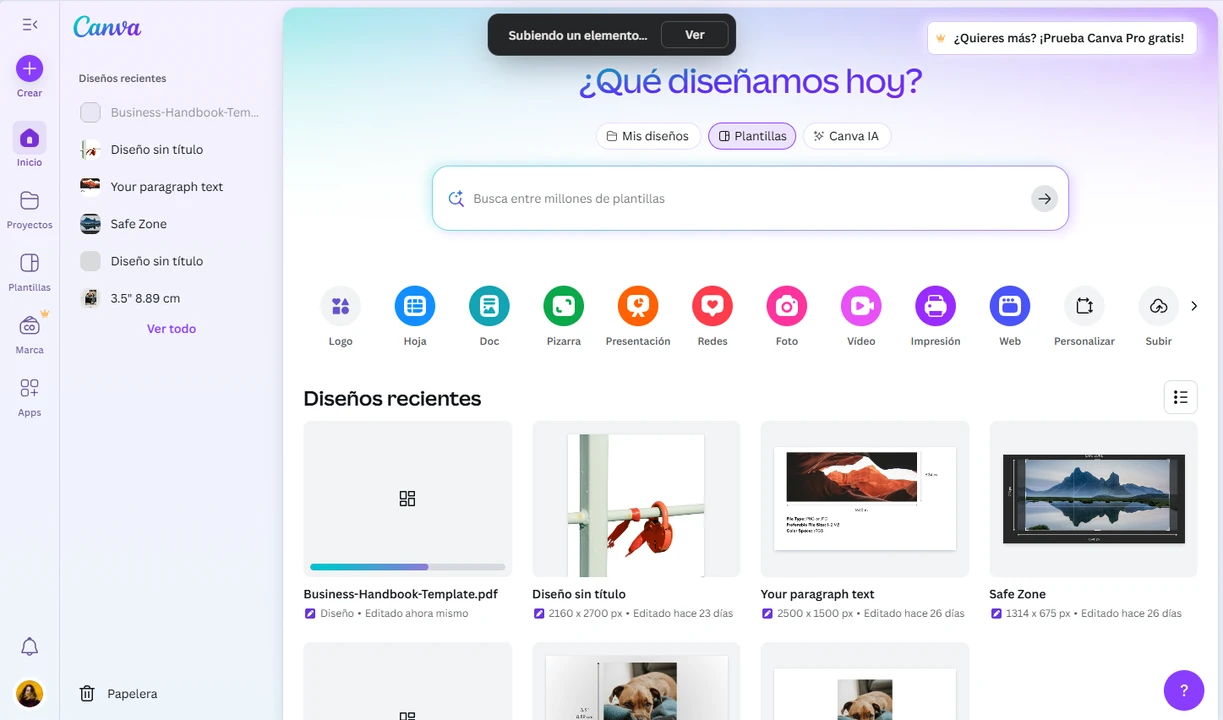The height and width of the screenshot is (720, 1223).
Task: Select the Logo design type icon
Action: coord(340,306)
